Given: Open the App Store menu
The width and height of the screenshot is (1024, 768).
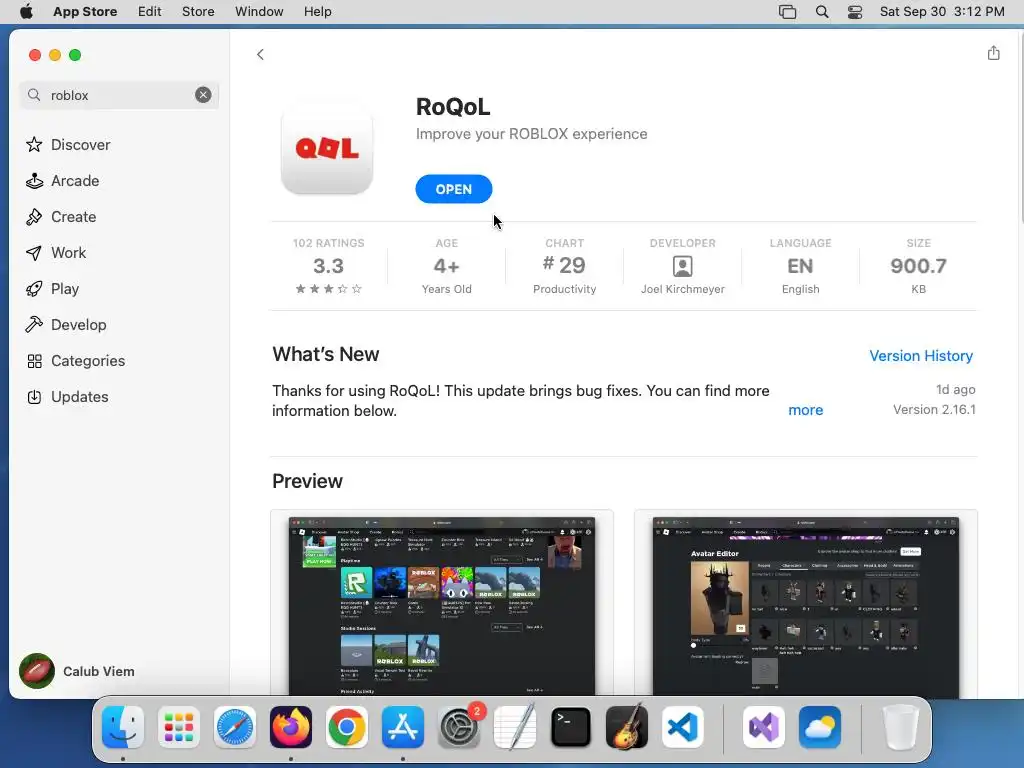Looking at the screenshot, I should [x=85, y=12].
